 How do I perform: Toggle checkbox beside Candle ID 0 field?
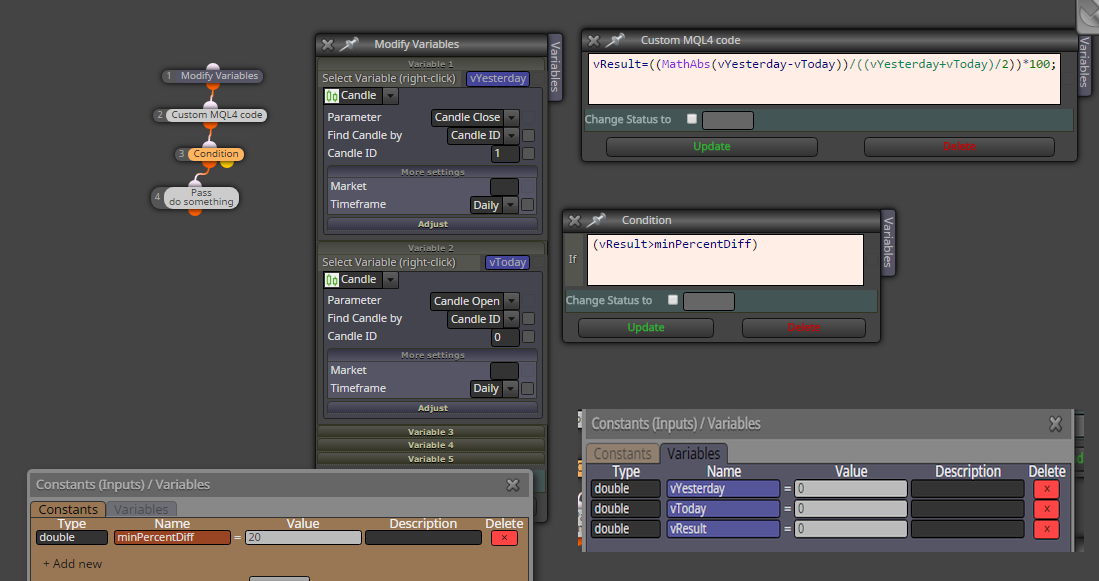(528, 336)
